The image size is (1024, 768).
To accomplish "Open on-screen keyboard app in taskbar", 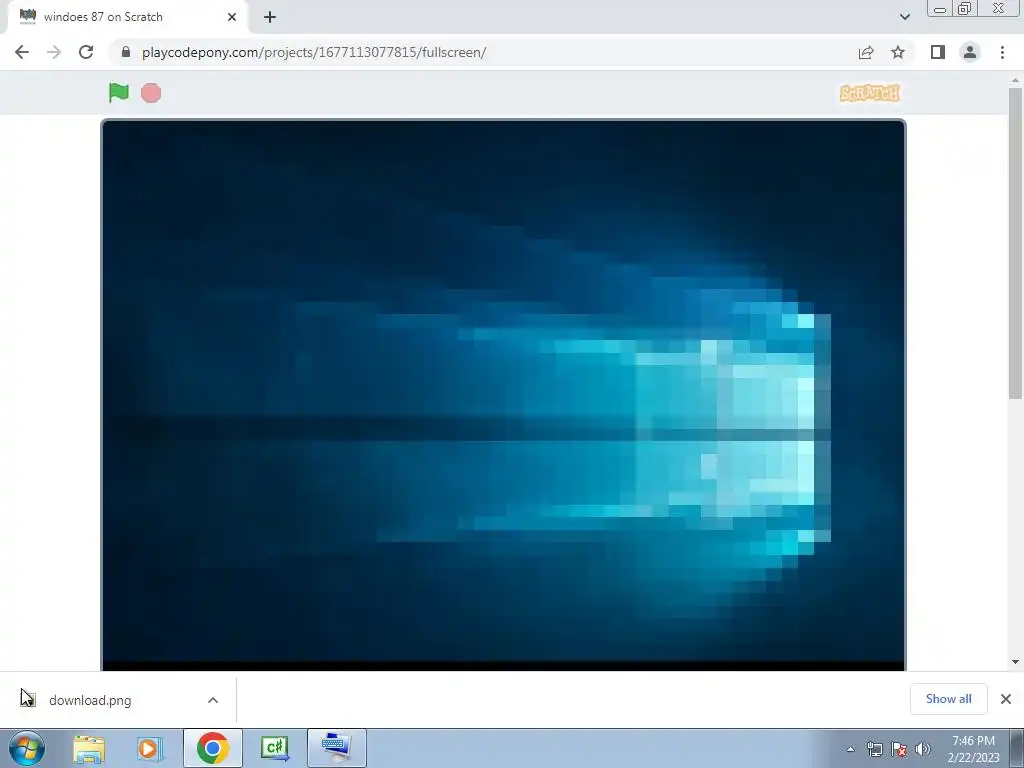I will pos(336,748).
